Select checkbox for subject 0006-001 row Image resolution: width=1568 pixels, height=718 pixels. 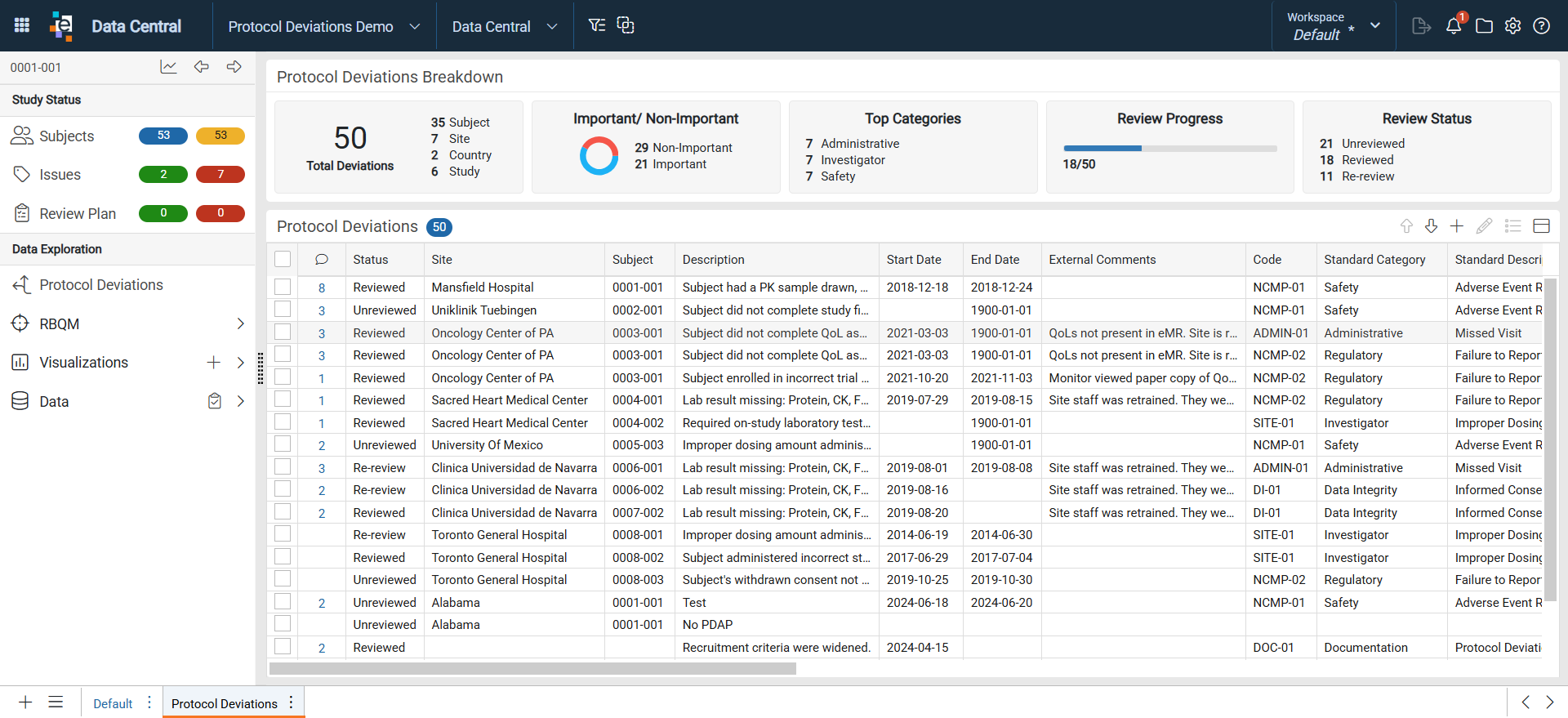[x=283, y=467]
